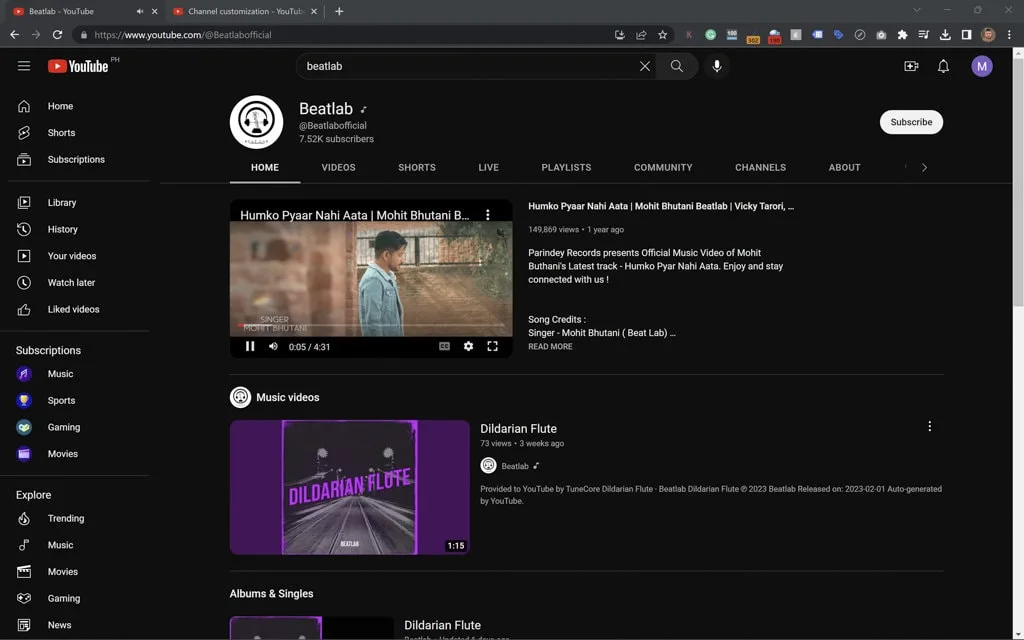Viewport: 1024px width, 640px height.
Task: Toggle captions on the video player
Action: (x=444, y=346)
